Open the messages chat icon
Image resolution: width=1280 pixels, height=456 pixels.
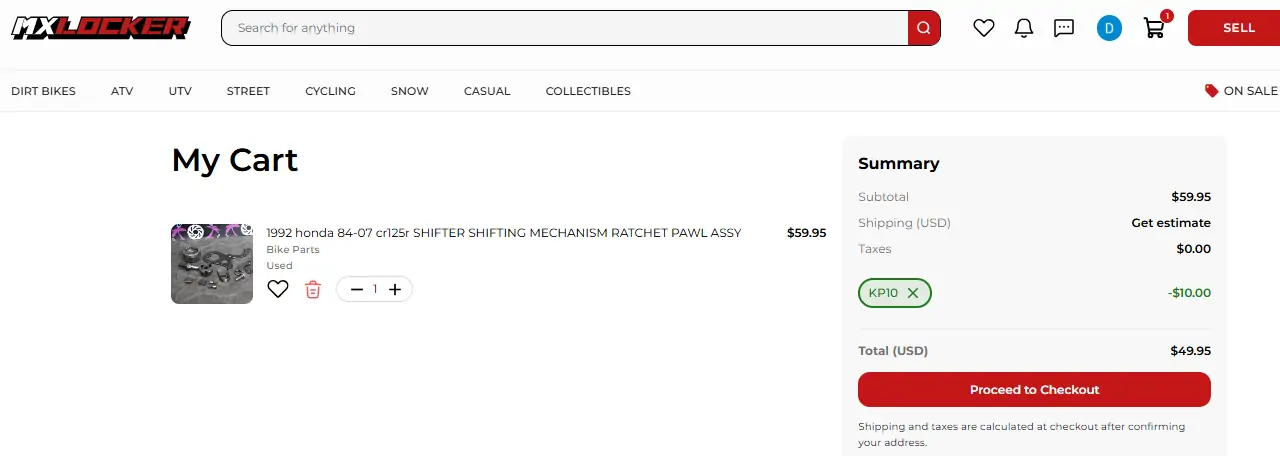click(1064, 28)
